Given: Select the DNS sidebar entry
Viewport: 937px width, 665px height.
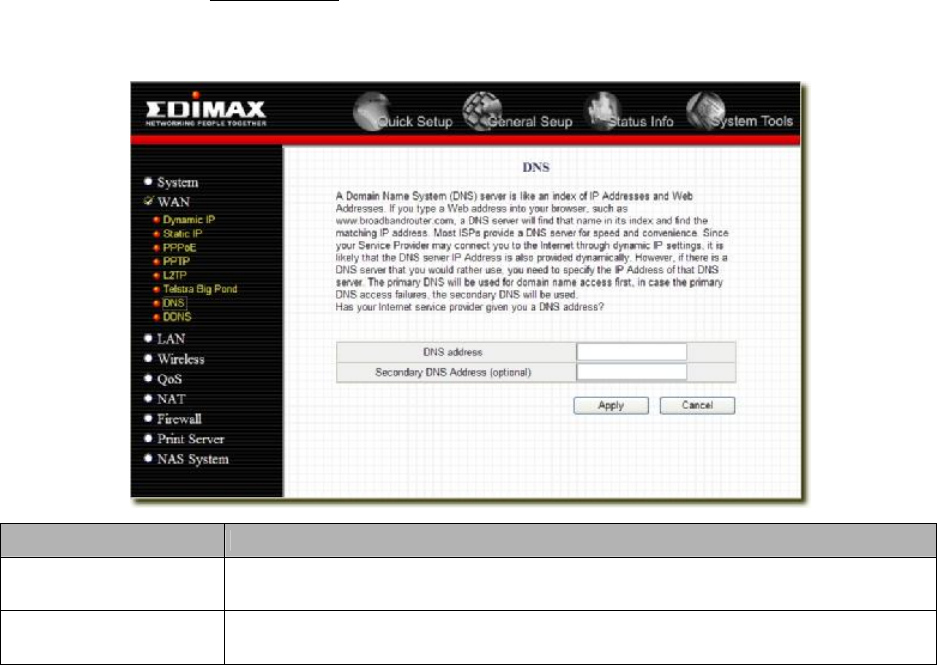Looking at the screenshot, I should click(x=173, y=303).
